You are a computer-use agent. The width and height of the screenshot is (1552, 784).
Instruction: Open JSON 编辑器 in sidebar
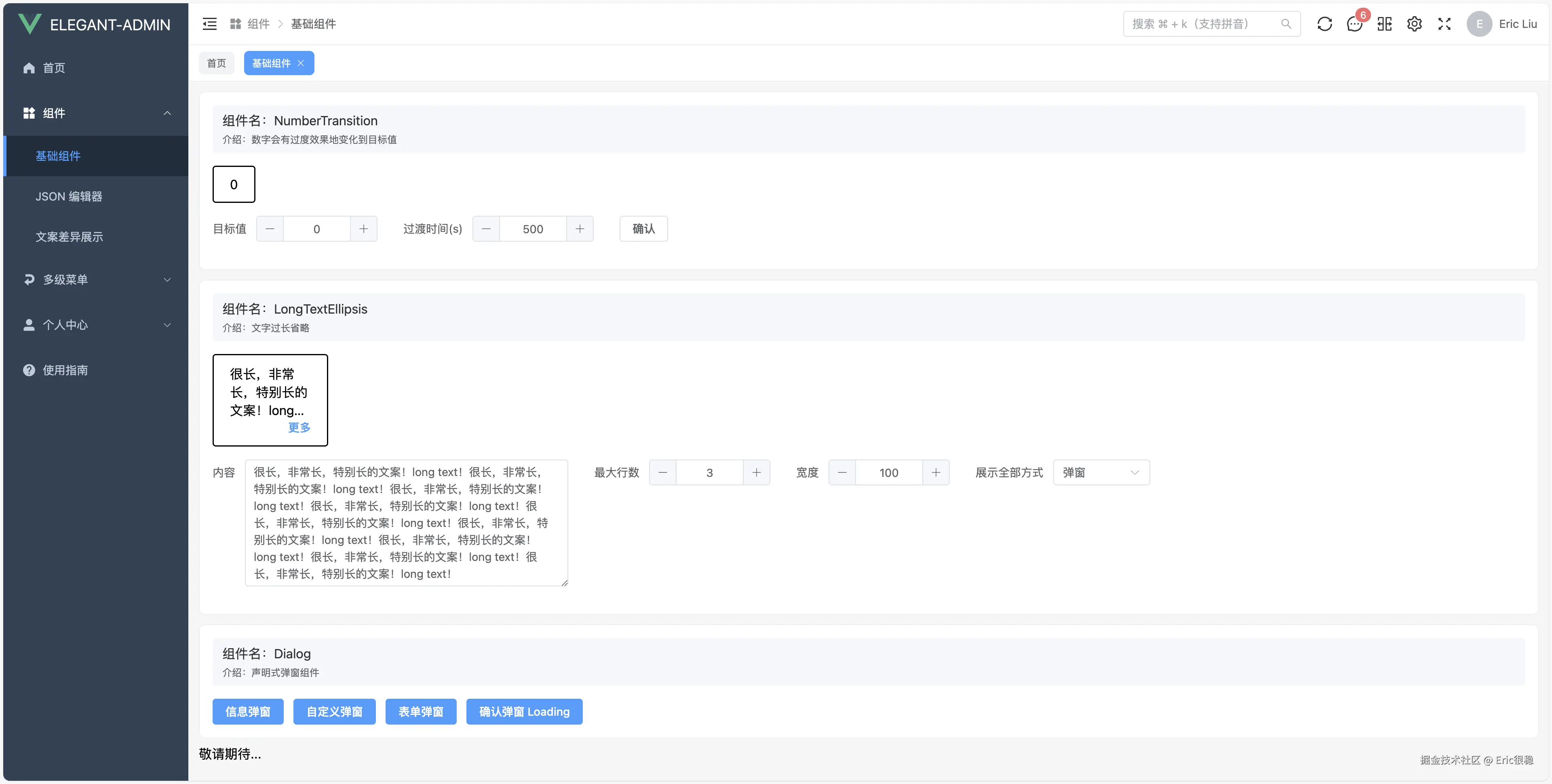tap(69, 196)
